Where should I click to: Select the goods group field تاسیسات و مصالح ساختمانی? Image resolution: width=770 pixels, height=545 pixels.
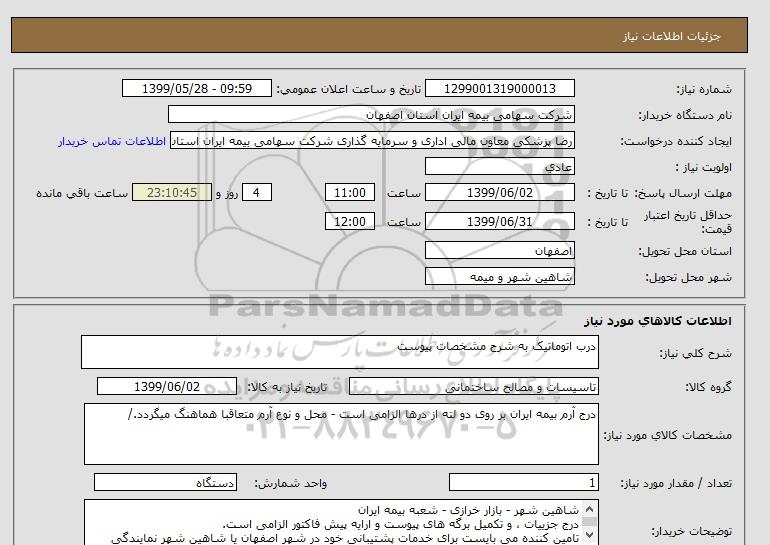[473, 387]
